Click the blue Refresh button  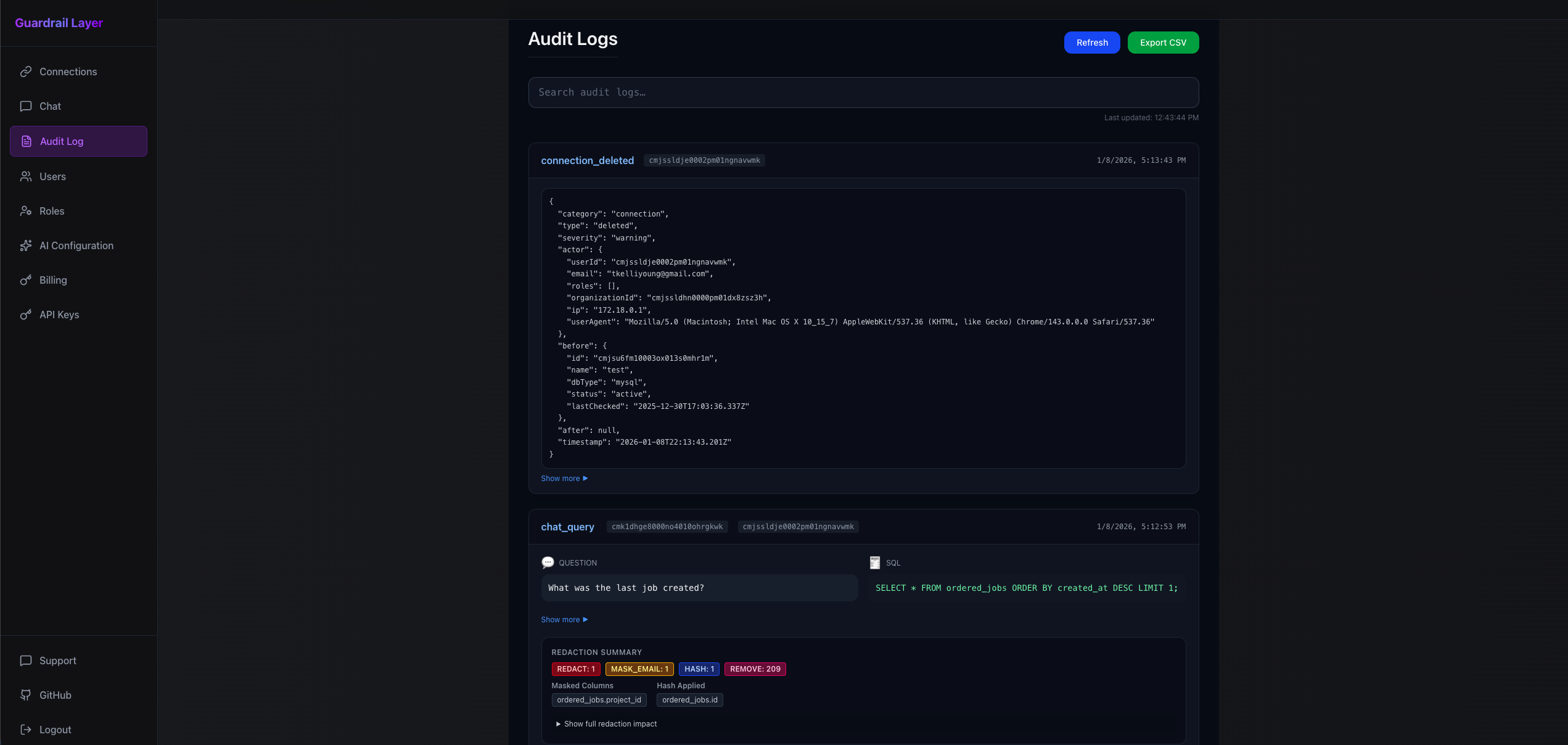click(x=1091, y=43)
